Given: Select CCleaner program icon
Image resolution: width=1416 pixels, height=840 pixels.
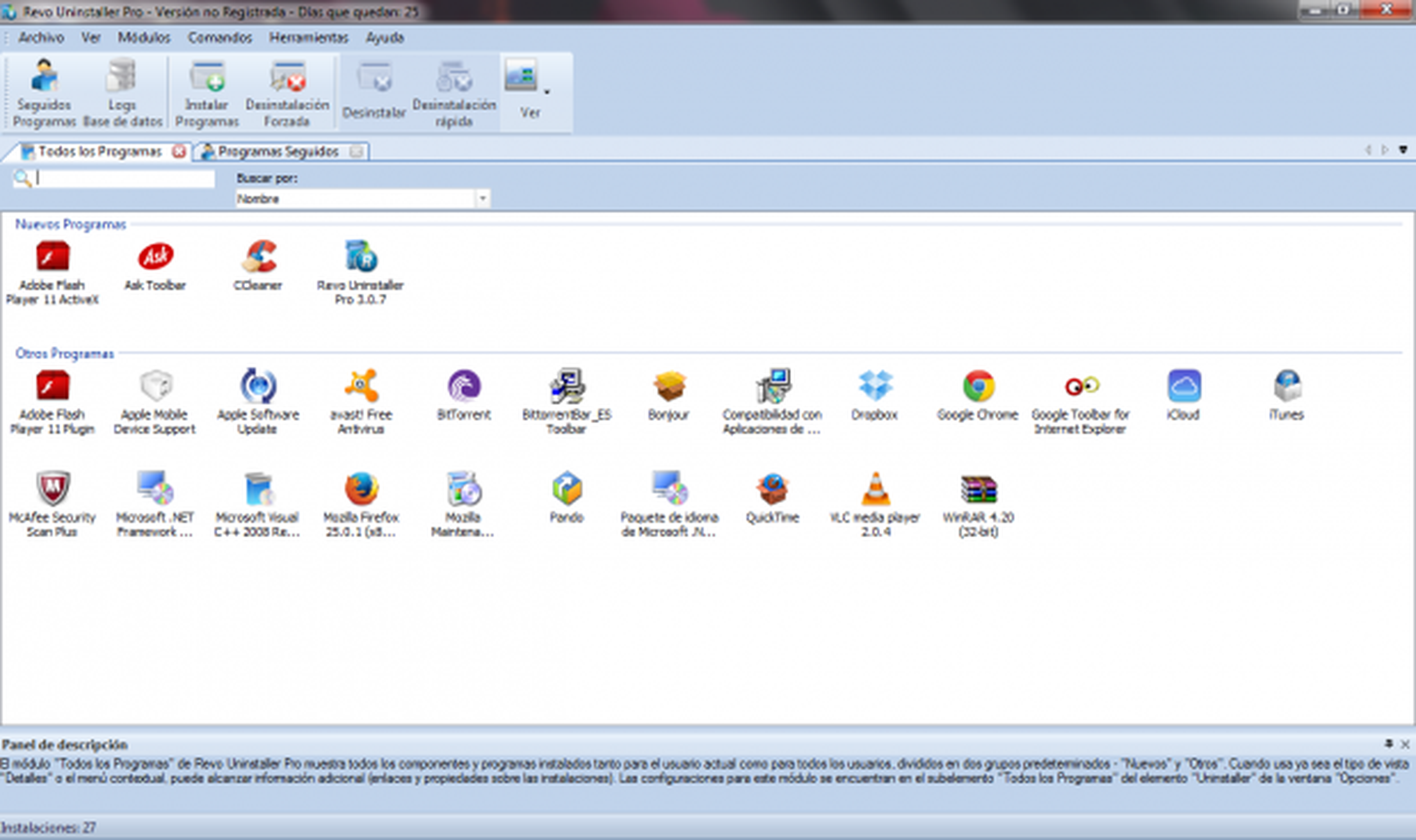Looking at the screenshot, I should 258,266.
